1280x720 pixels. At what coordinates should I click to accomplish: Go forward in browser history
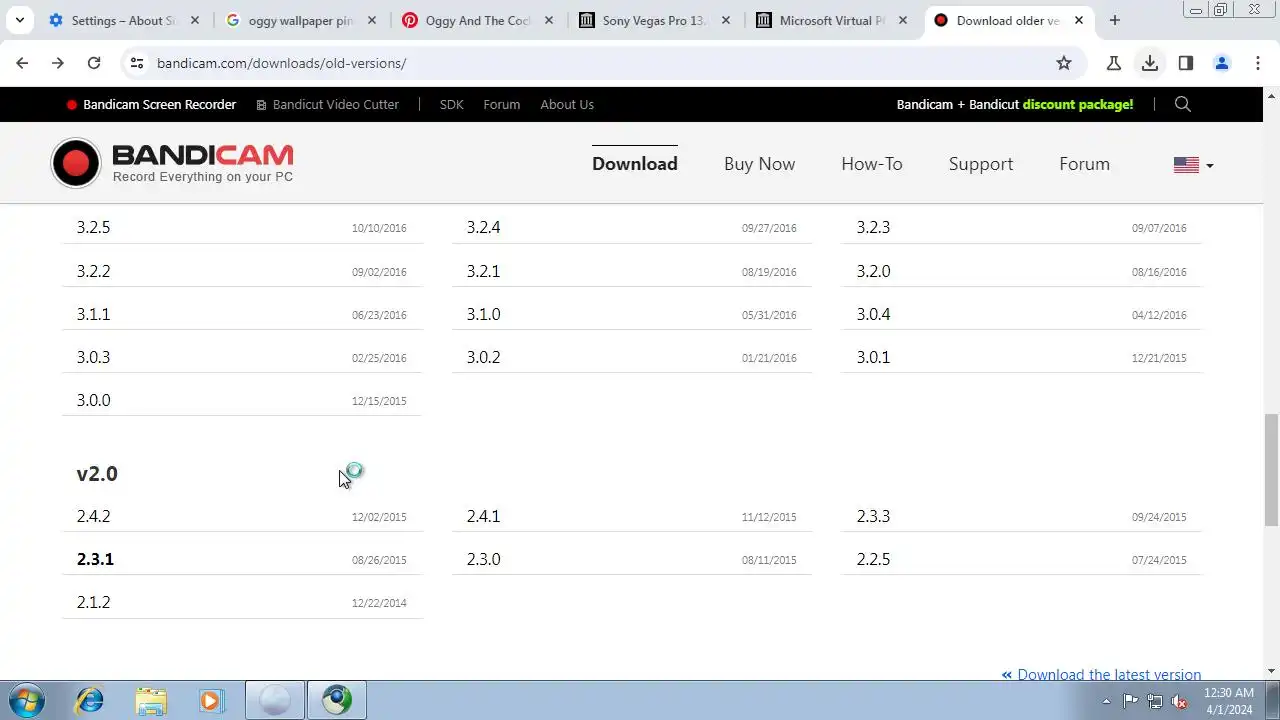(58, 63)
